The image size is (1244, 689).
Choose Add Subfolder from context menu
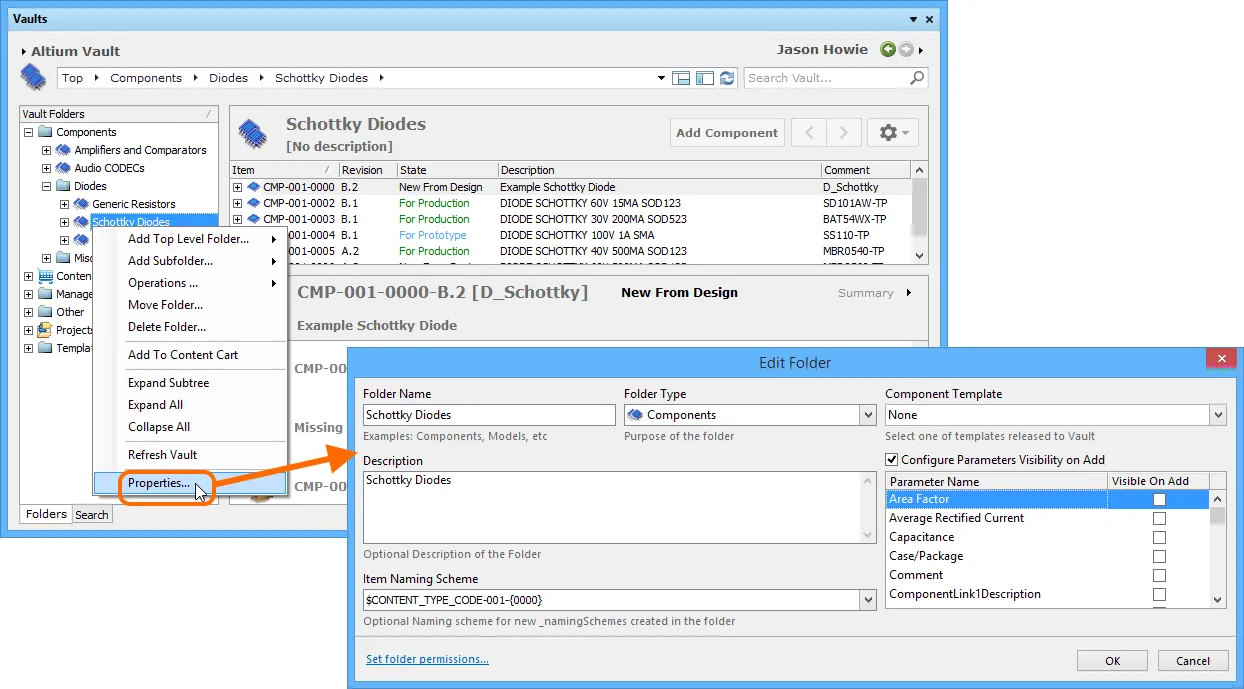click(x=189, y=261)
